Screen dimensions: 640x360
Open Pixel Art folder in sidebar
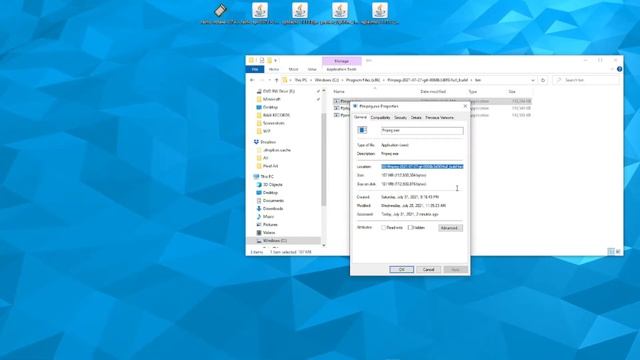(267, 166)
